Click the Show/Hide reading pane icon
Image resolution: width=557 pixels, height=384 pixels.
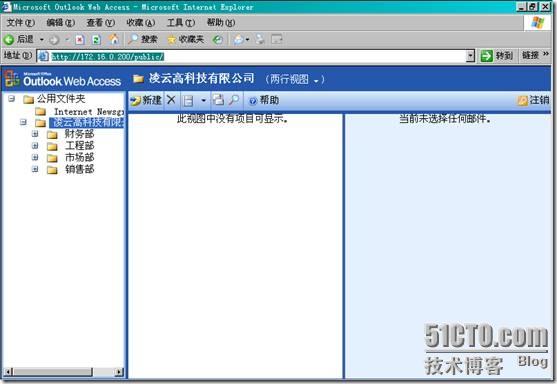188,101
